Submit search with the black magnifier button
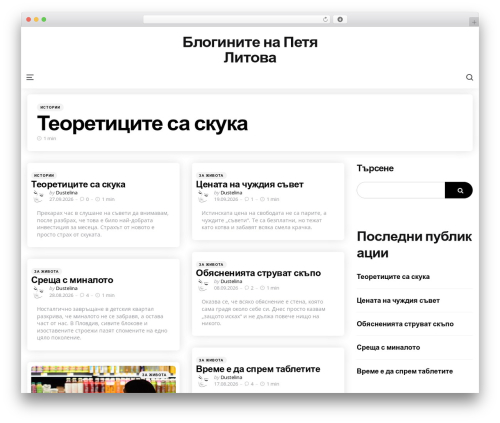 459,190
